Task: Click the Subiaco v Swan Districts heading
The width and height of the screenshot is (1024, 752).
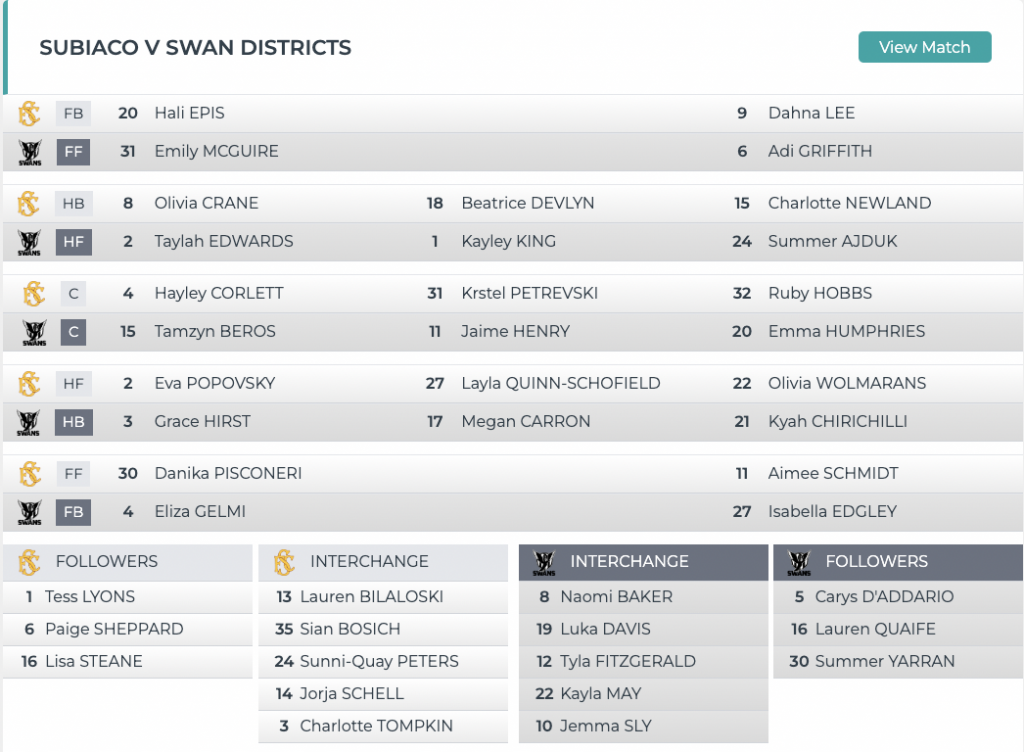Action: pos(195,48)
